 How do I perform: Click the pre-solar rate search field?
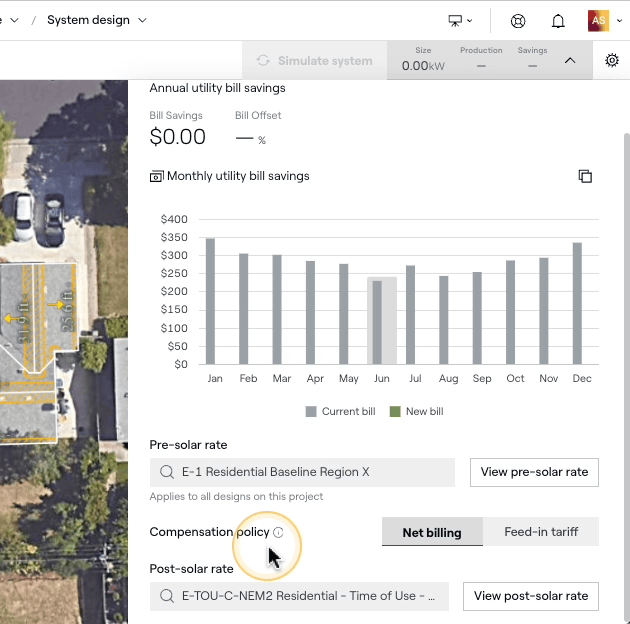click(x=302, y=472)
